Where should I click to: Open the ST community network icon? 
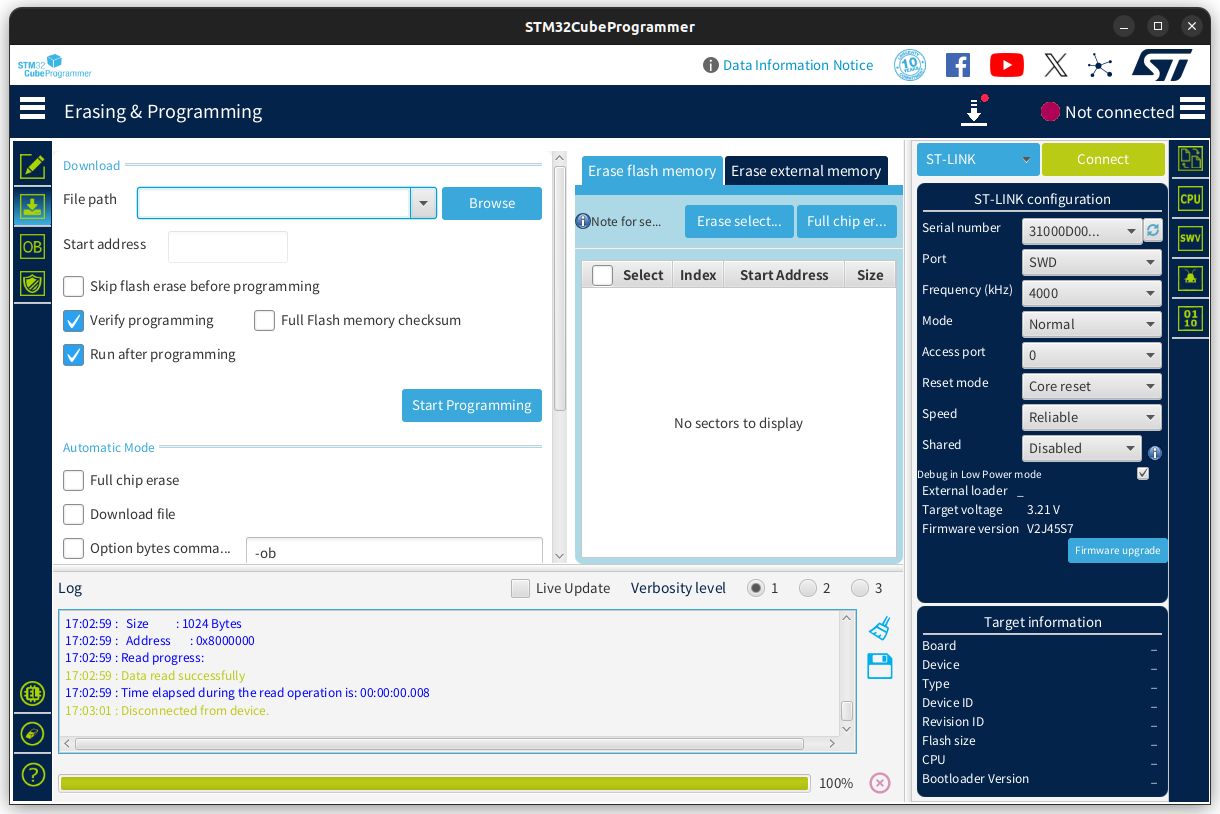(x=1100, y=66)
